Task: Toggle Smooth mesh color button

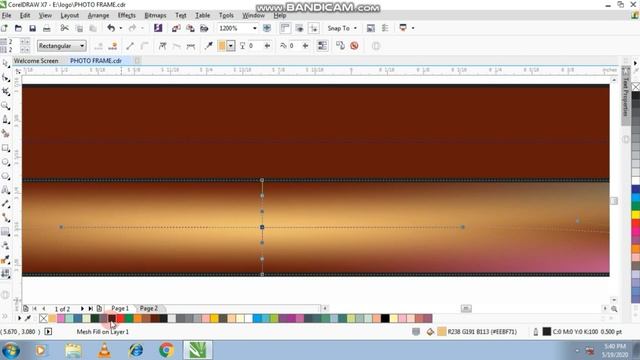Action: (322, 46)
